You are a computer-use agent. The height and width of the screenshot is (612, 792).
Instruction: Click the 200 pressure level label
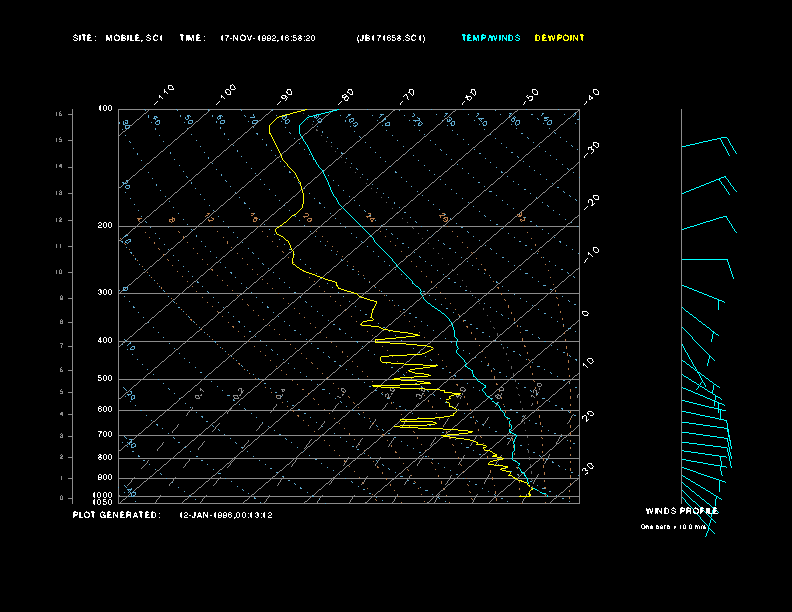(x=105, y=226)
